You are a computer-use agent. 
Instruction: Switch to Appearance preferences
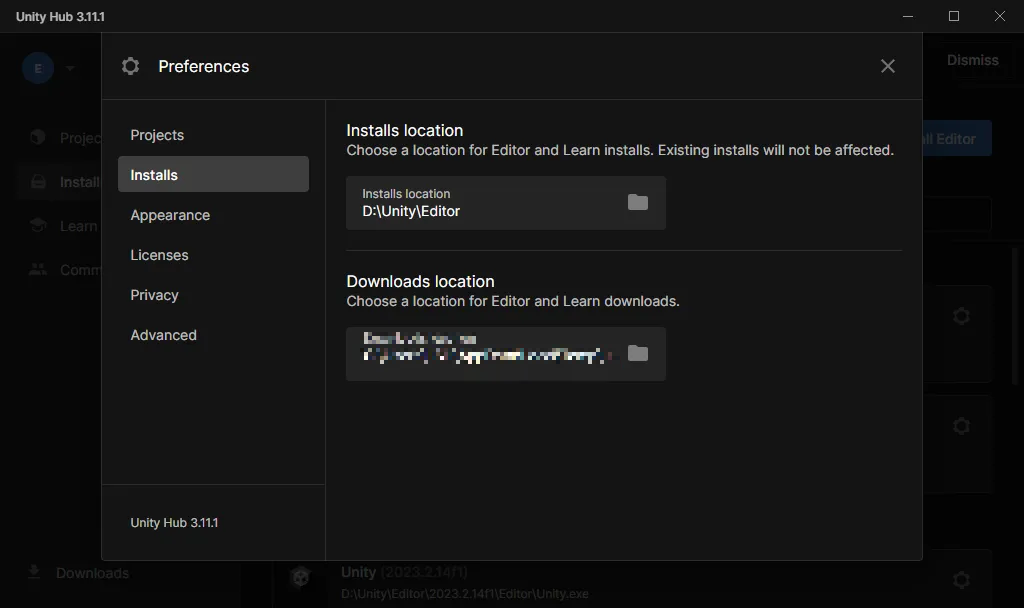[213, 215]
